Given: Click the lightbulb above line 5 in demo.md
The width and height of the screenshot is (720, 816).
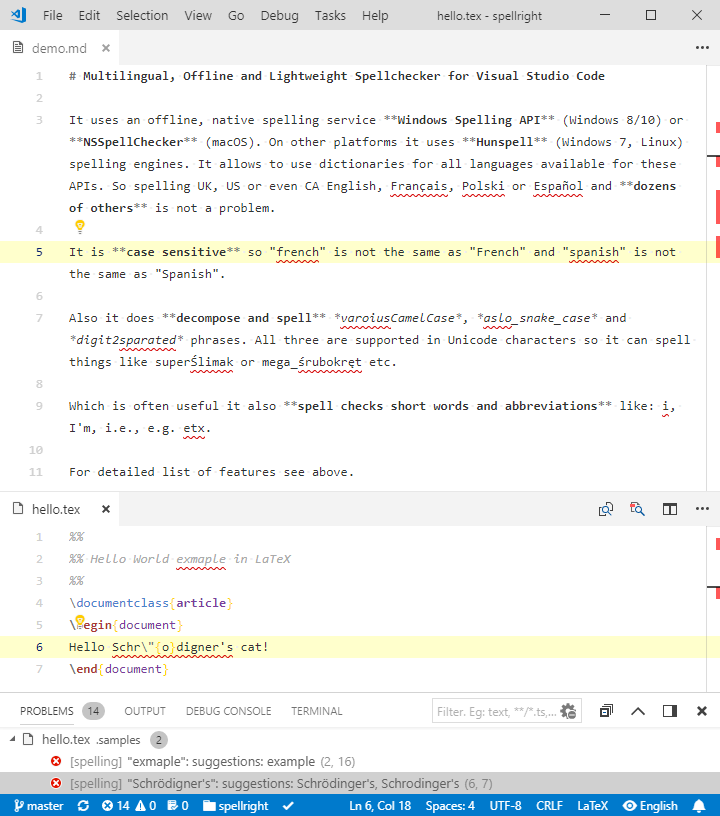Looking at the screenshot, I should click(x=80, y=226).
